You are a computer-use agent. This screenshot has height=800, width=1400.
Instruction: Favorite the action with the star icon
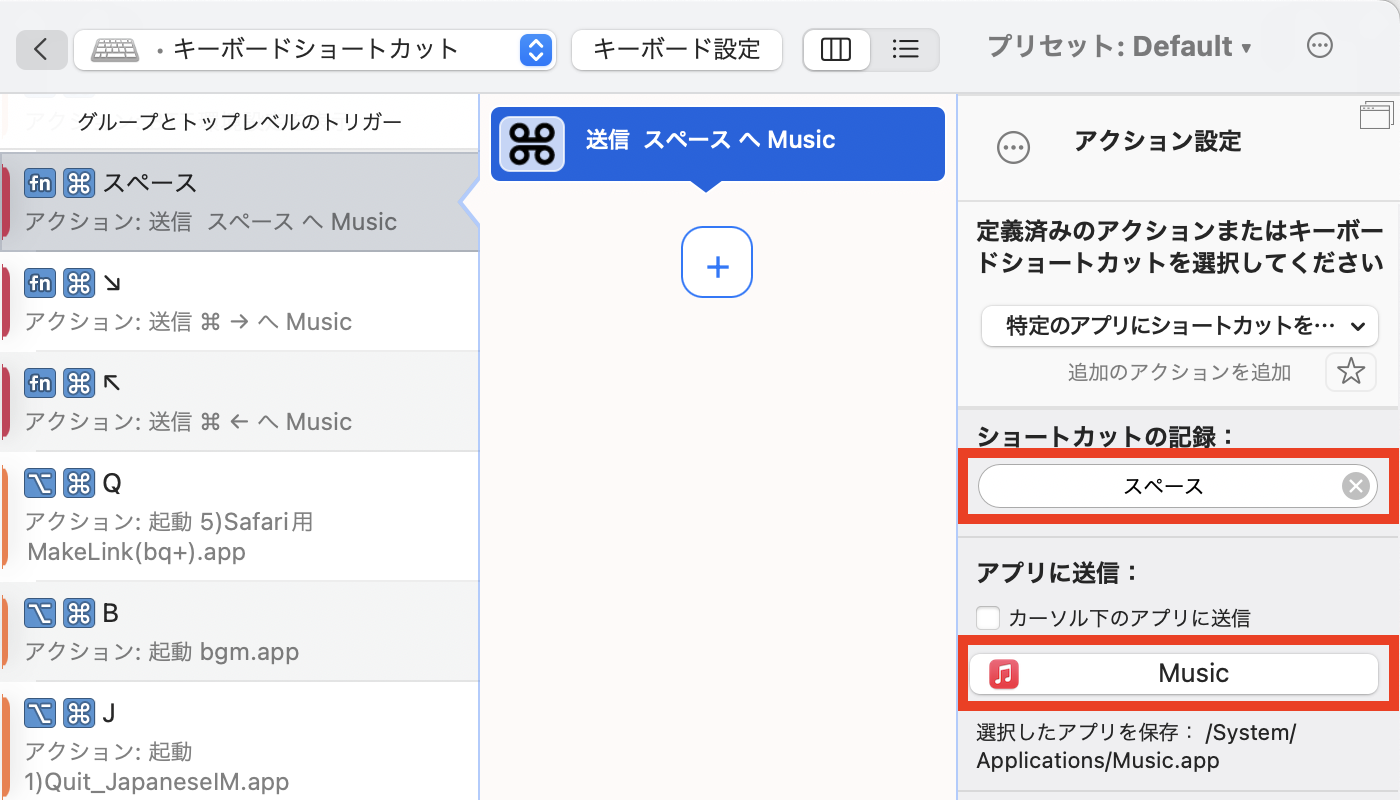(x=1351, y=372)
